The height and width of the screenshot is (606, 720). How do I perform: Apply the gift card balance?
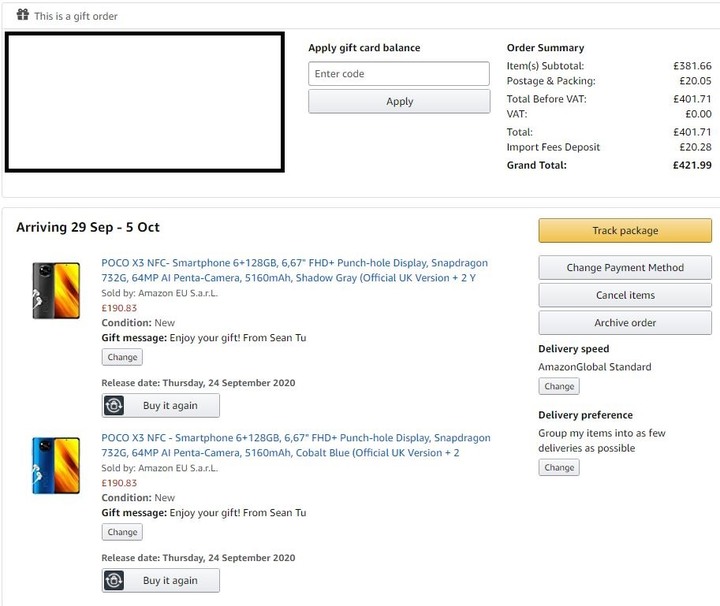[399, 101]
